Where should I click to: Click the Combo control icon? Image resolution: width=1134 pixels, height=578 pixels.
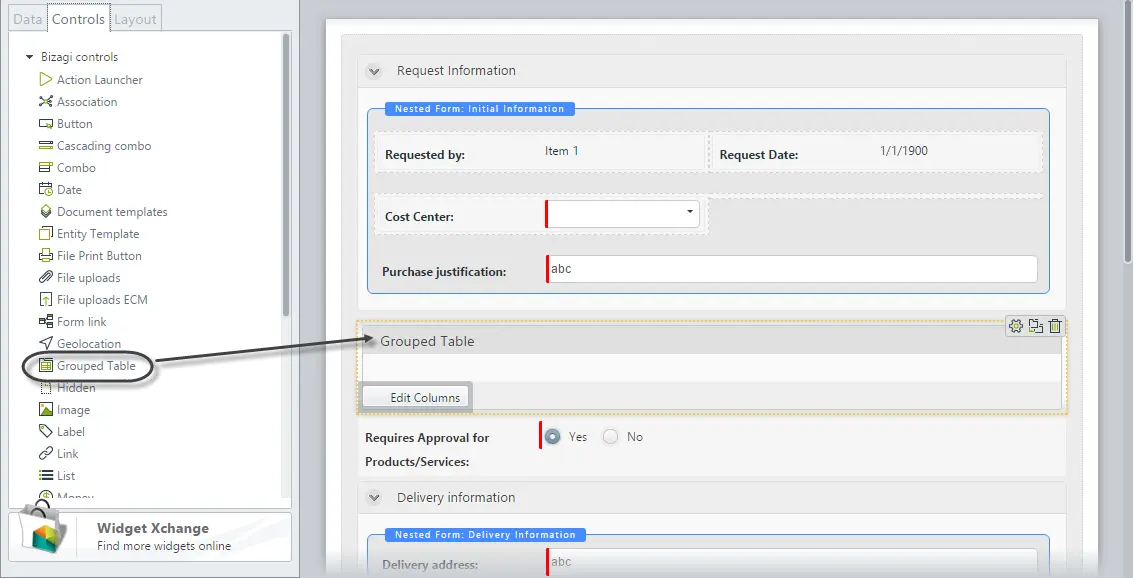46,167
